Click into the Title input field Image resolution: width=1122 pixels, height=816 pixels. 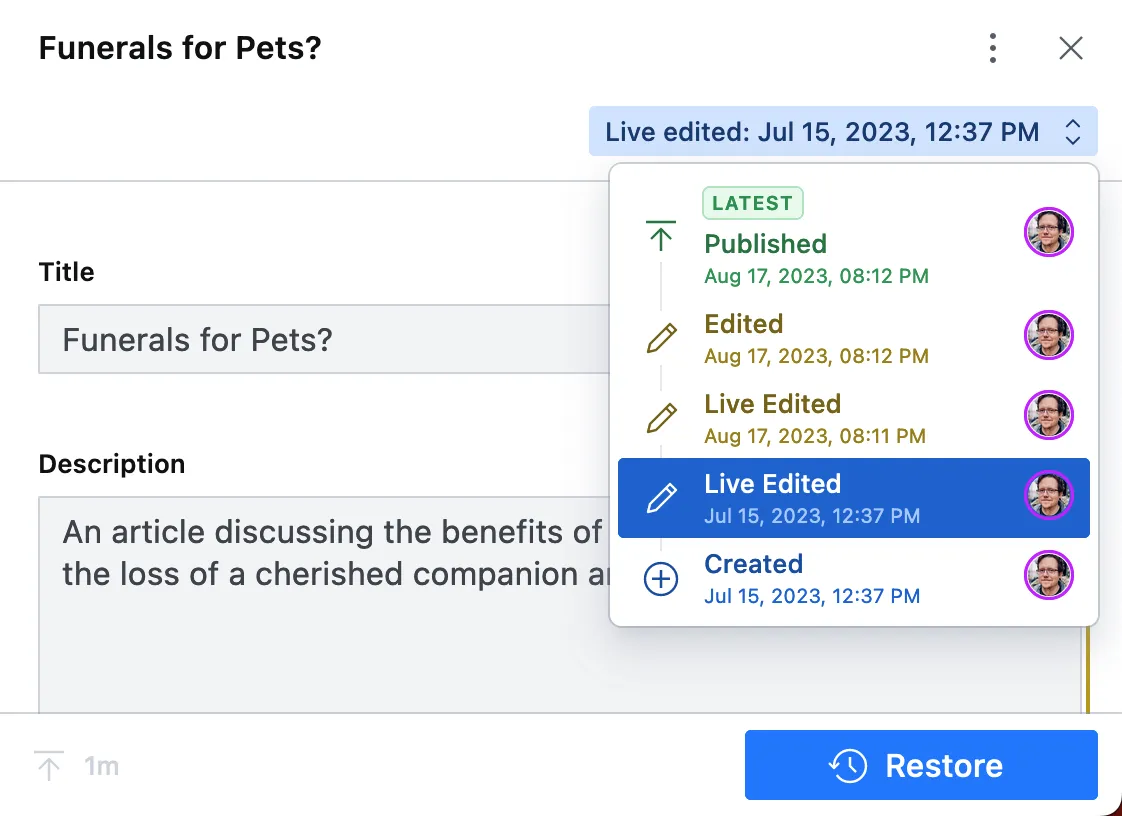click(320, 340)
